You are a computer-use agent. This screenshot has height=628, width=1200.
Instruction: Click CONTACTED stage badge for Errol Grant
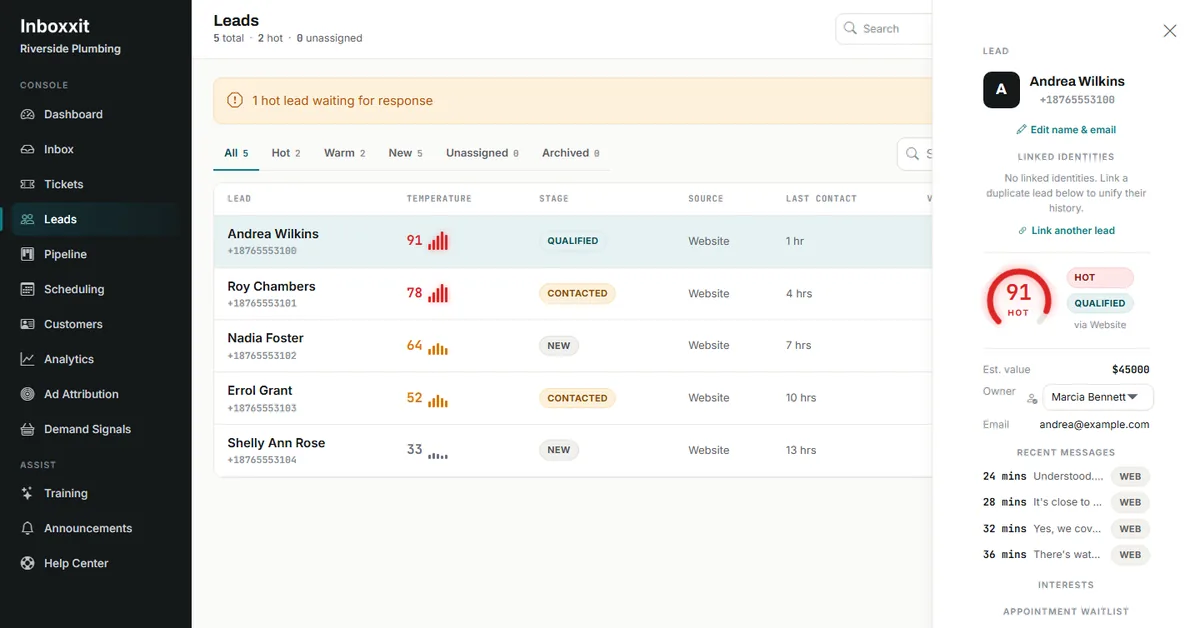coord(577,398)
